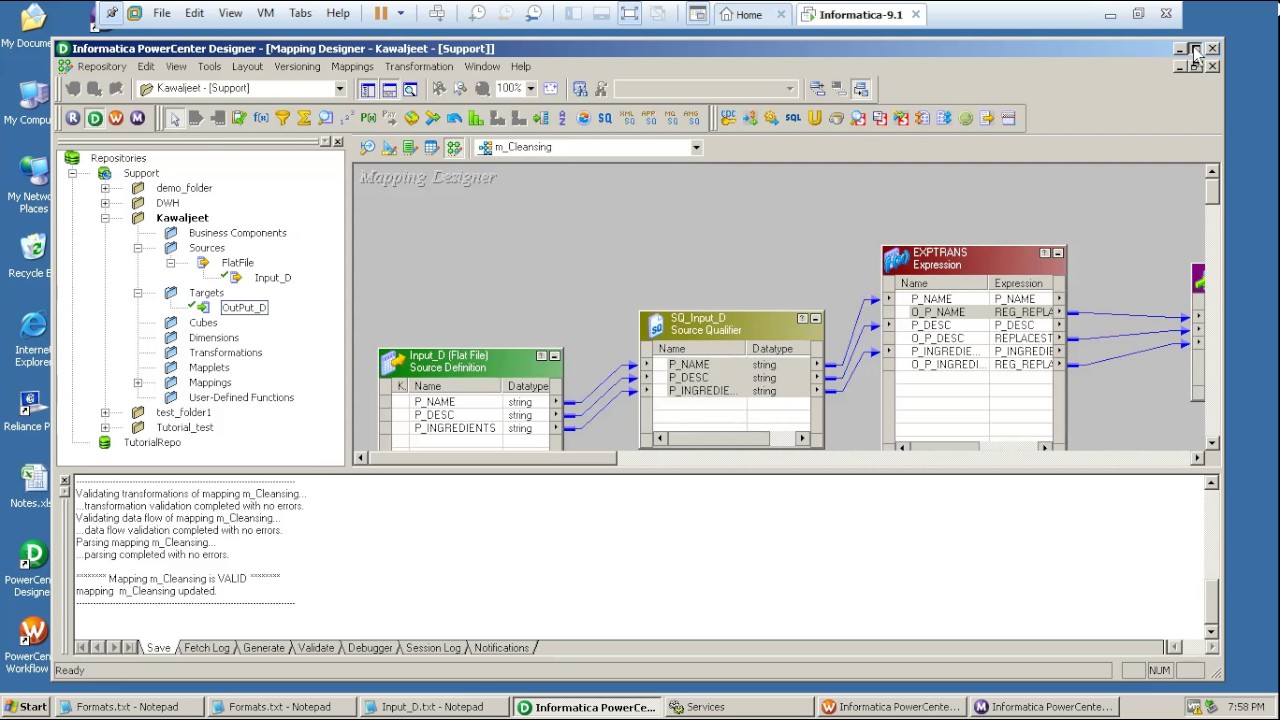Image resolution: width=1280 pixels, height=720 pixels.
Task: Collapse the Kawaljeet folder node
Action: click(105, 218)
